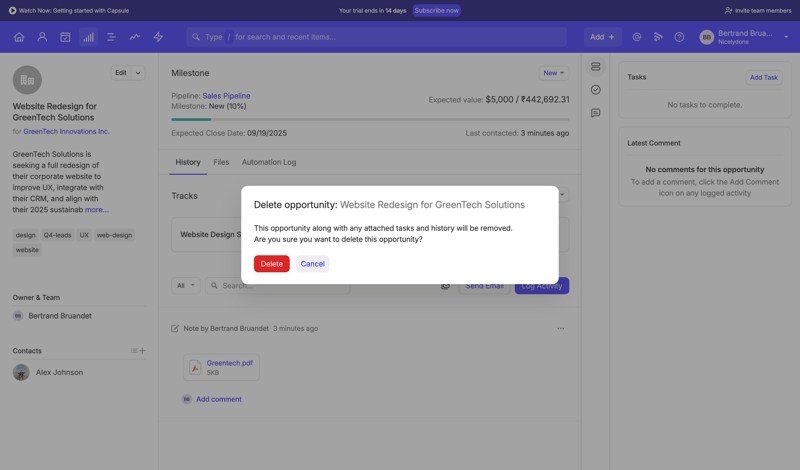Click the contacts list icon

[x=134, y=351]
